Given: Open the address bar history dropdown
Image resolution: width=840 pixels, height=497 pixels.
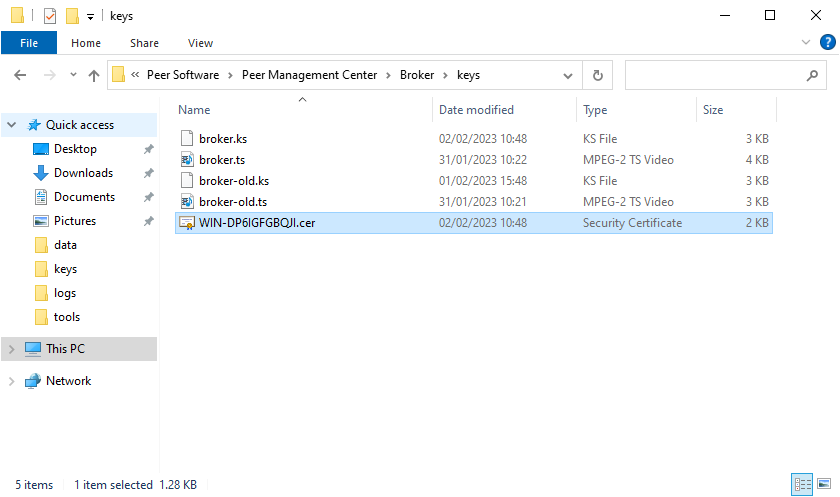Looking at the screenshot, I should 568,75.
